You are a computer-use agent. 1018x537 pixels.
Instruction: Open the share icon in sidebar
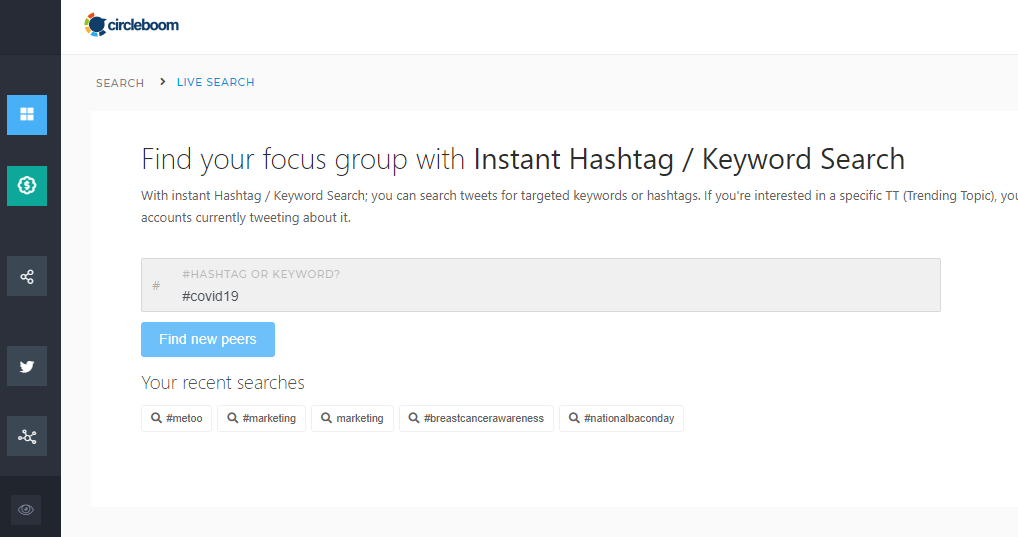(x=27, y=276)
